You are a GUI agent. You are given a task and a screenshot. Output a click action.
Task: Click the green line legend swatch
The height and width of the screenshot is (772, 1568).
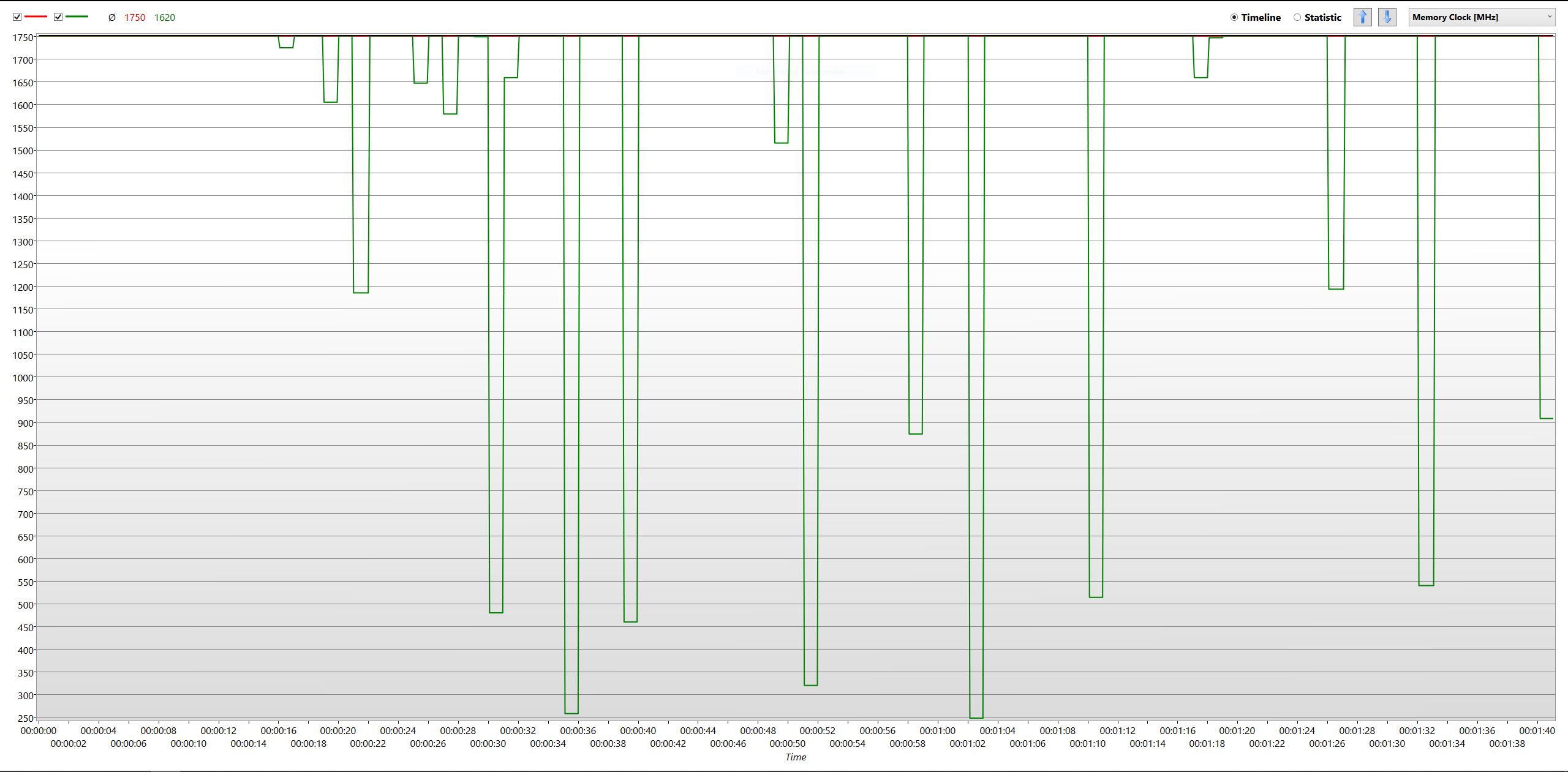point(77,17)
